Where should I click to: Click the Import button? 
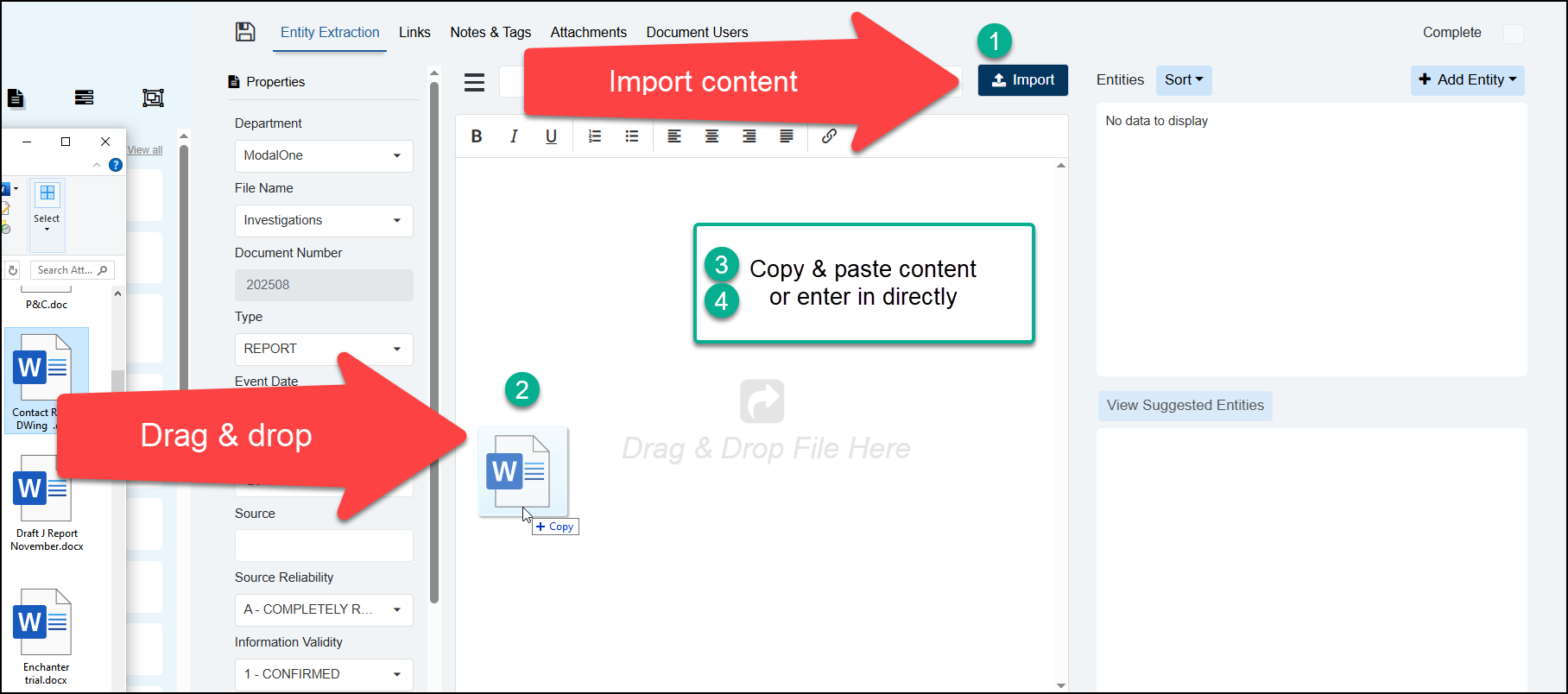[1022, 80]
